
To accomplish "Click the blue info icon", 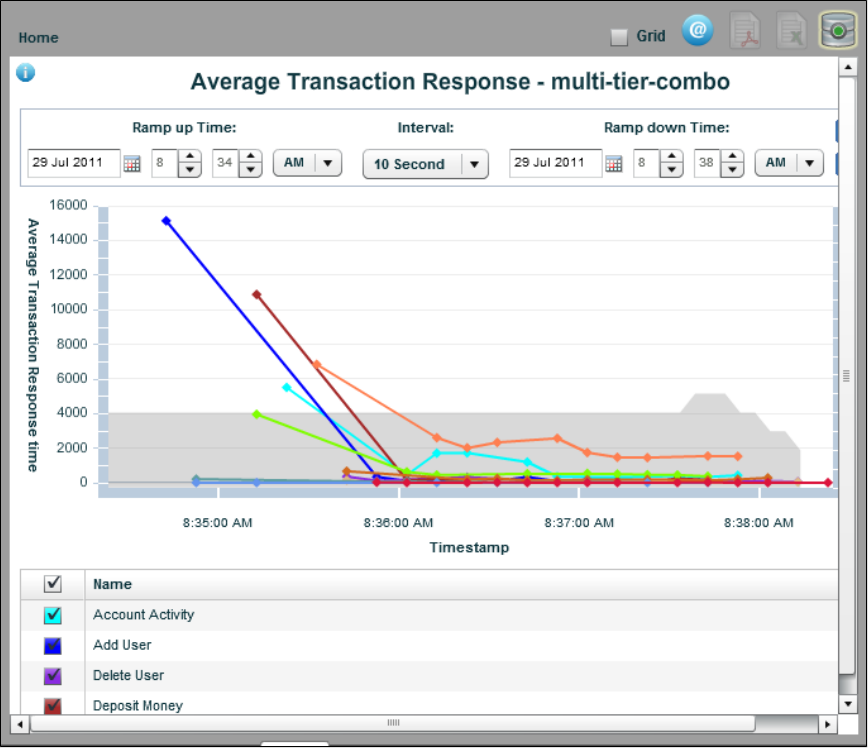I will pyautogui.click(x=26, y=72).
